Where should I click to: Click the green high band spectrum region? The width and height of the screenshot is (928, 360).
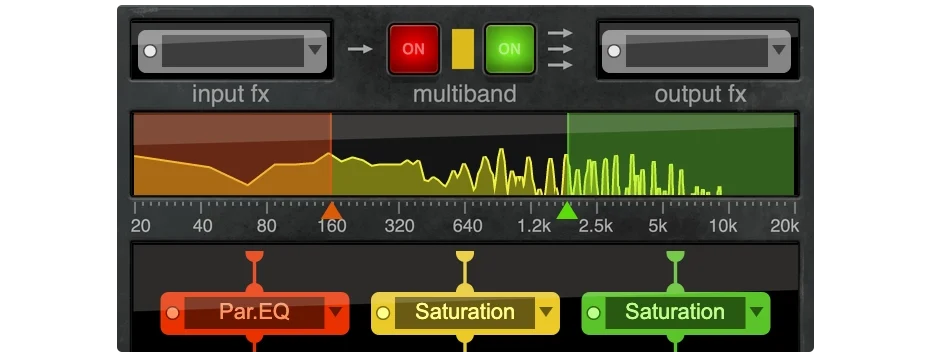coord(681,155)
